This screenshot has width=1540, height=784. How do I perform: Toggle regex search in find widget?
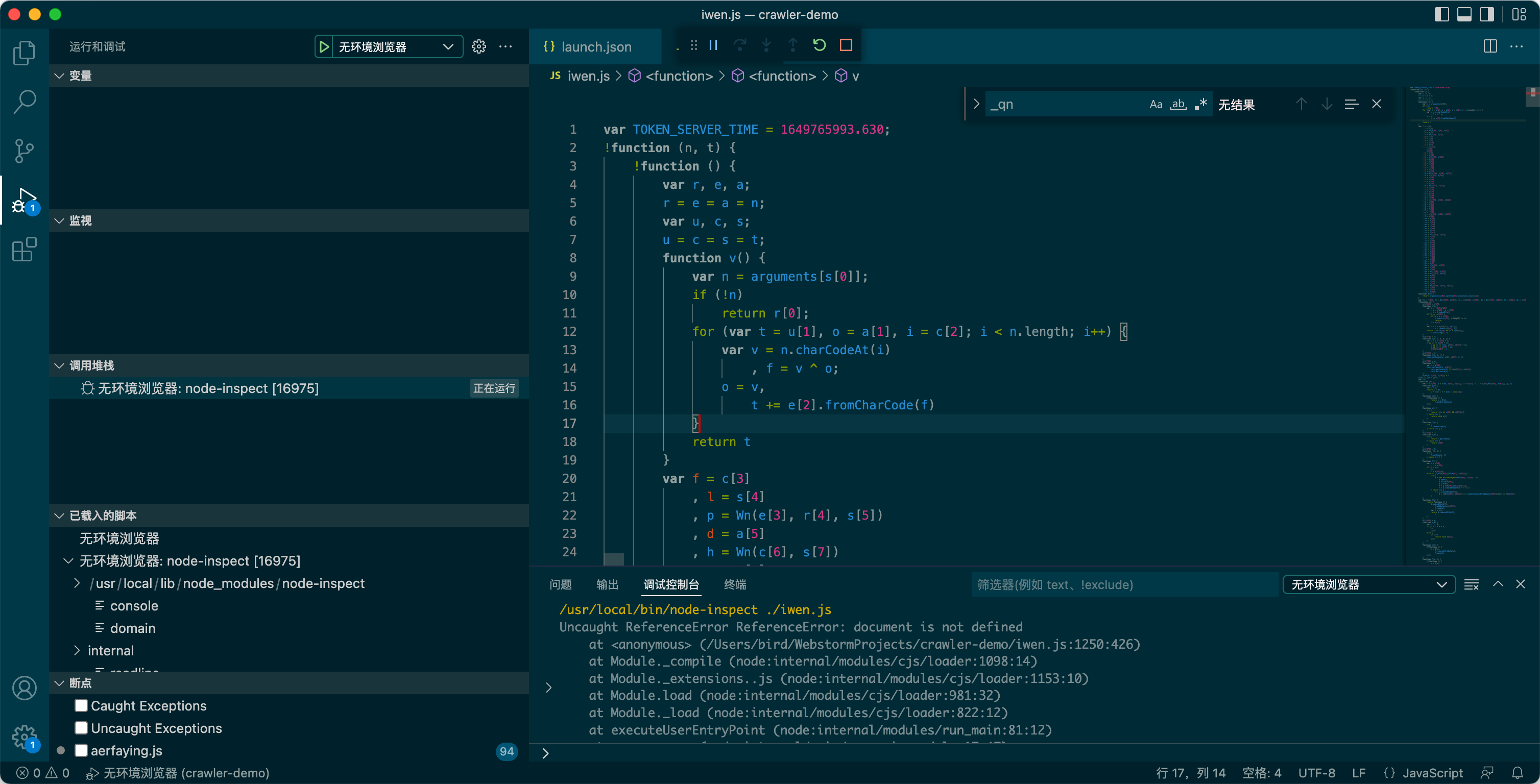tap(1200, 105)
